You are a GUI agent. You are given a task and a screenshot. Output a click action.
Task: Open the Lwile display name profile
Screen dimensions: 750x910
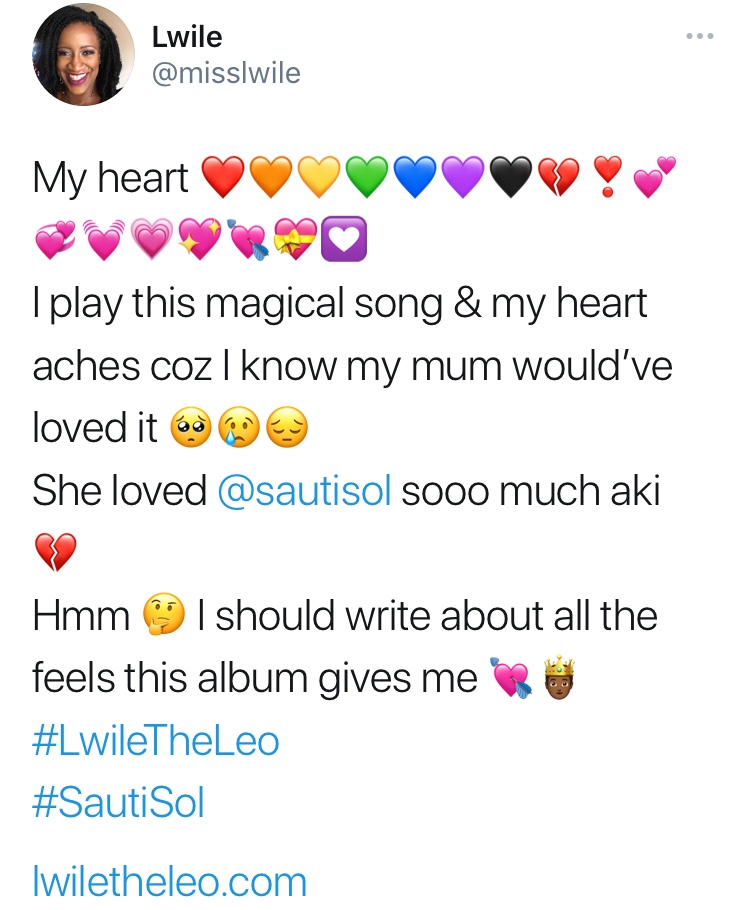pos(187,37)
